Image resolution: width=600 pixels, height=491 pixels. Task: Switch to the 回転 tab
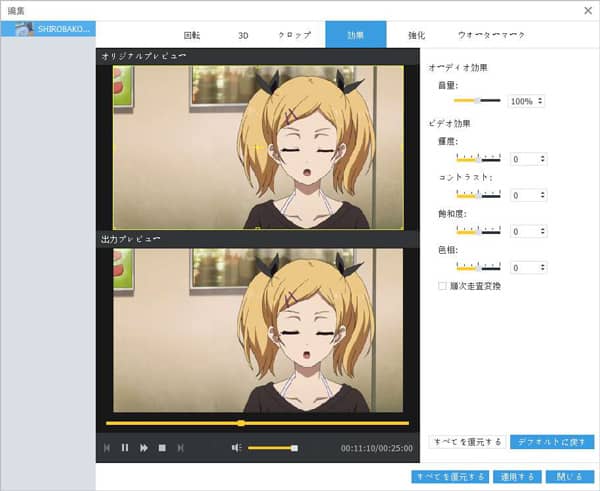click(x=192, y=35)
